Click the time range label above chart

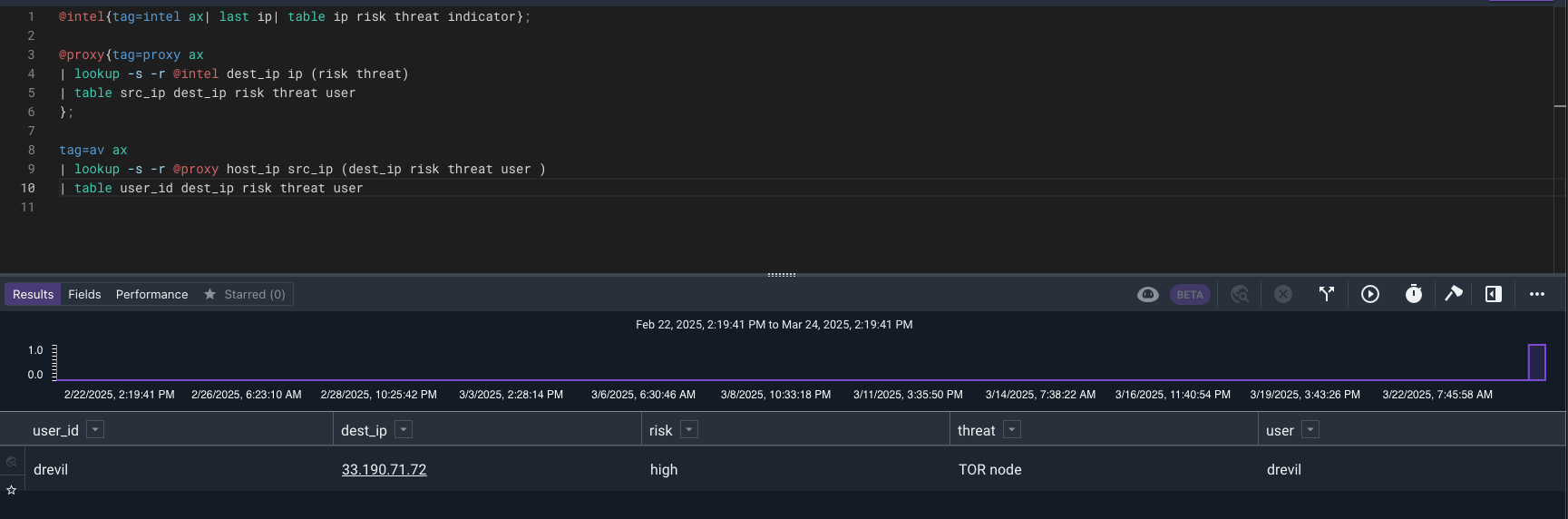(x=774, y=324)
